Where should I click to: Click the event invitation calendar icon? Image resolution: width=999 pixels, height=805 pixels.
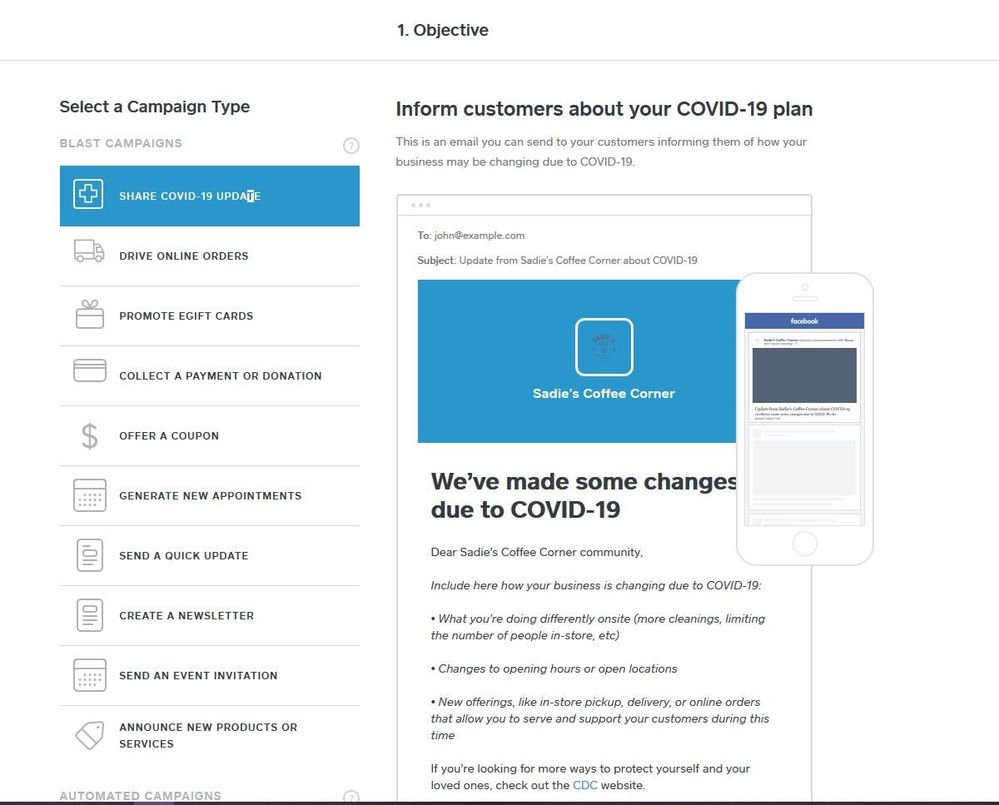click(x=89, y=675)
